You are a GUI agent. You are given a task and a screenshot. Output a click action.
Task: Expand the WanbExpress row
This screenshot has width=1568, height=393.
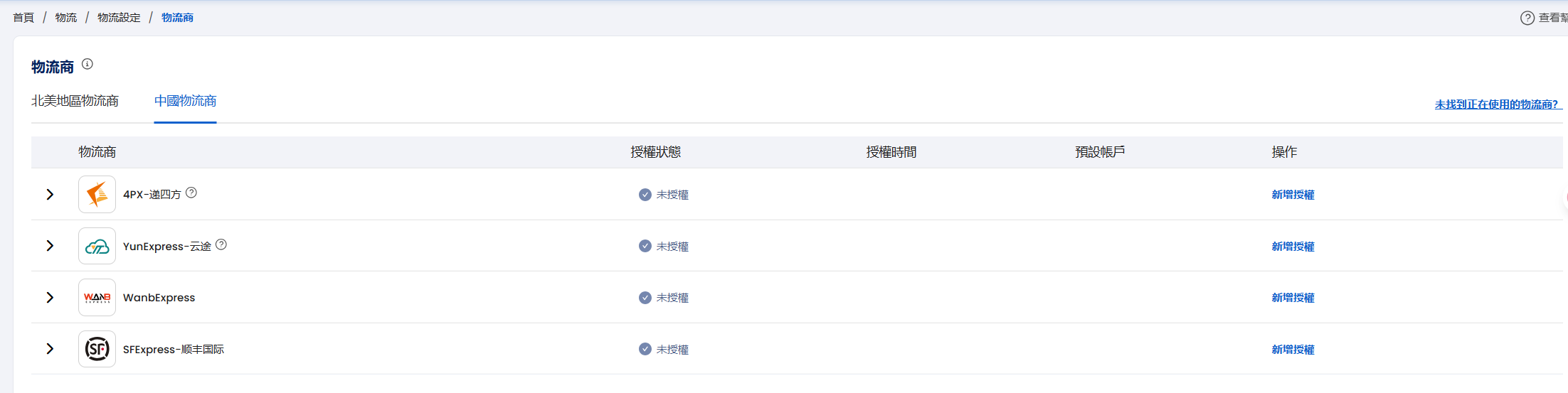(x=50, y=297)
